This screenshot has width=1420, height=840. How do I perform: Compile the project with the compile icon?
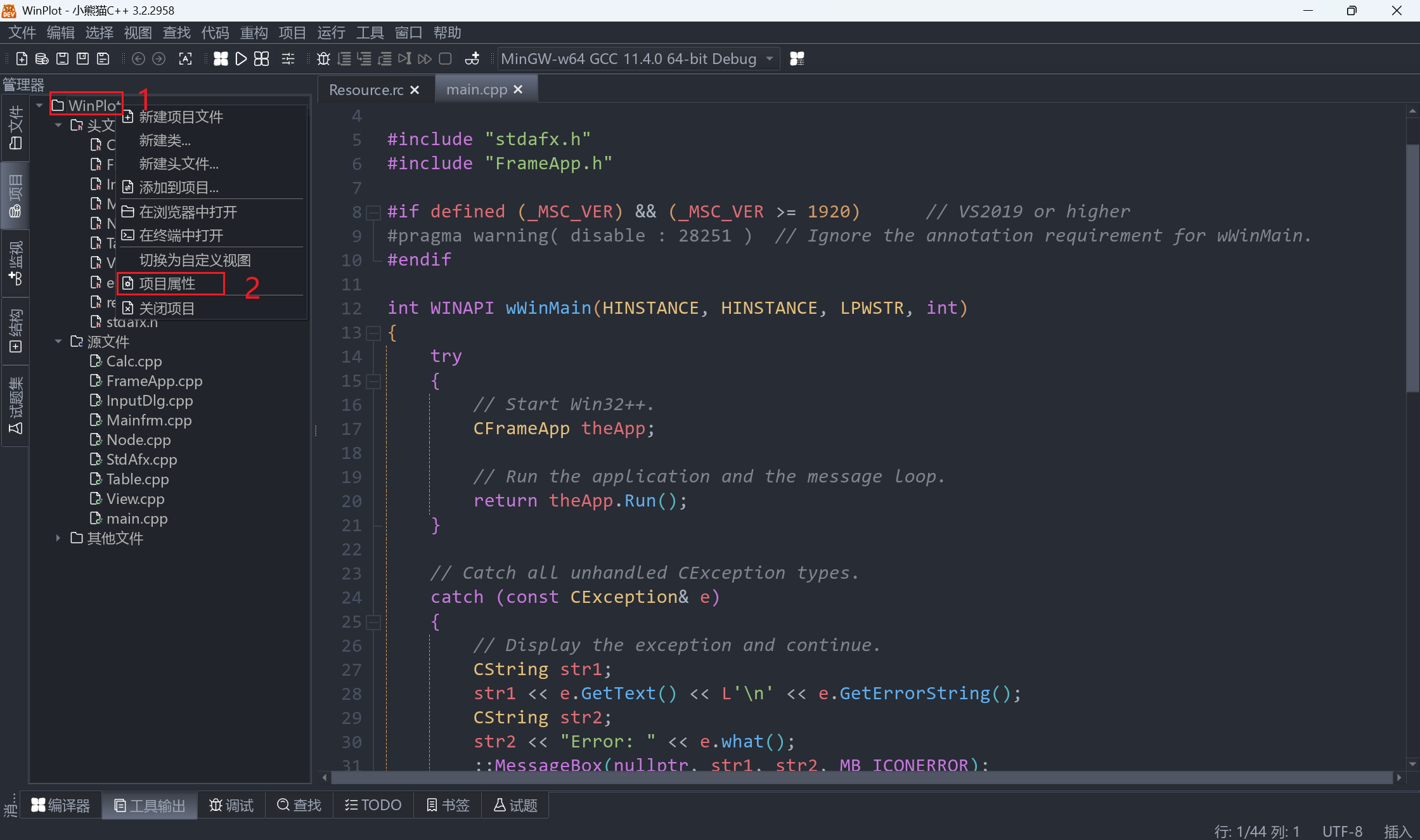pyautogui.click(x=221, y=58)
